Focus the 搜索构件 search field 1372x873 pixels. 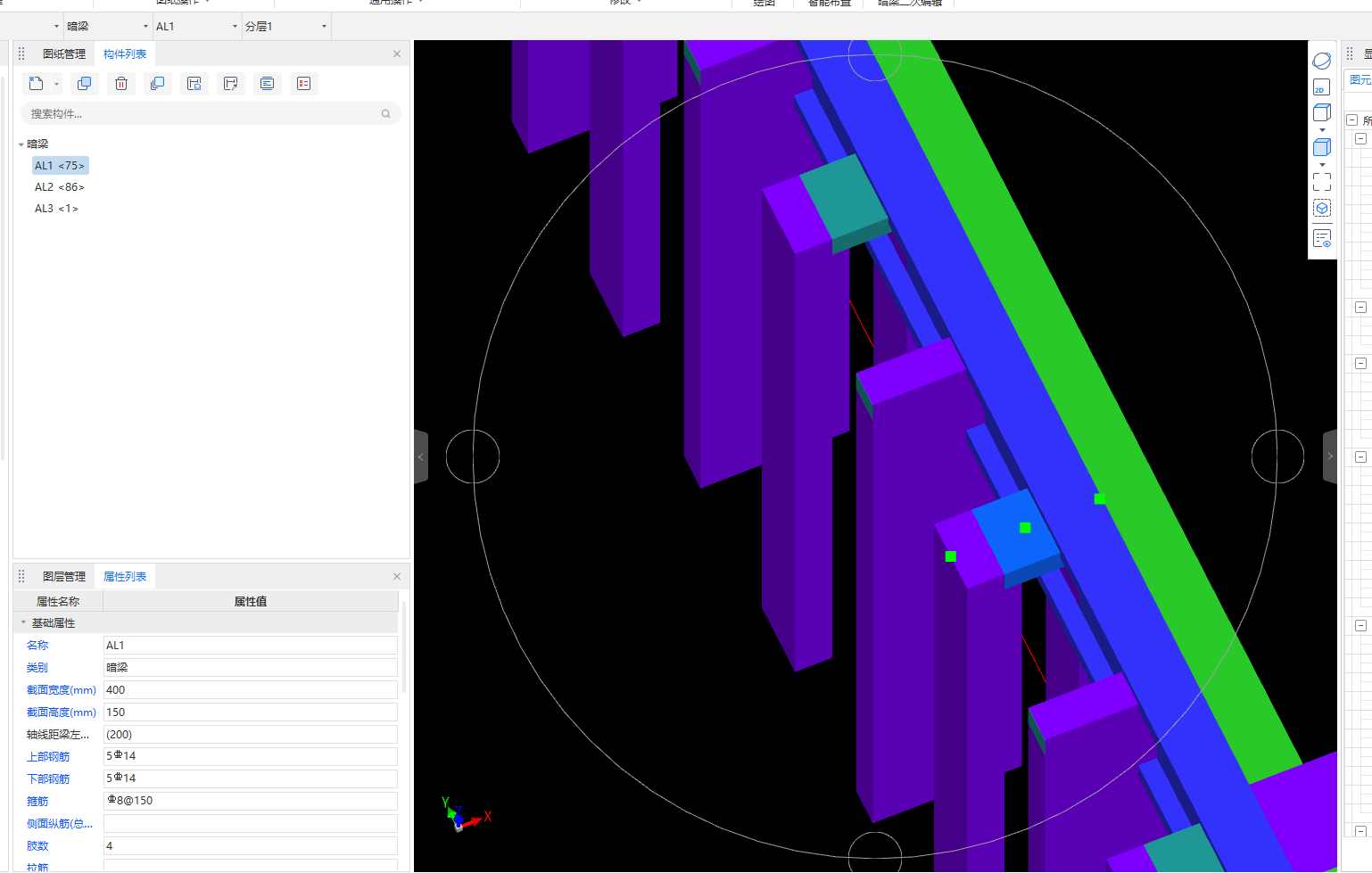pyautogui.click(x=211, y=114)
